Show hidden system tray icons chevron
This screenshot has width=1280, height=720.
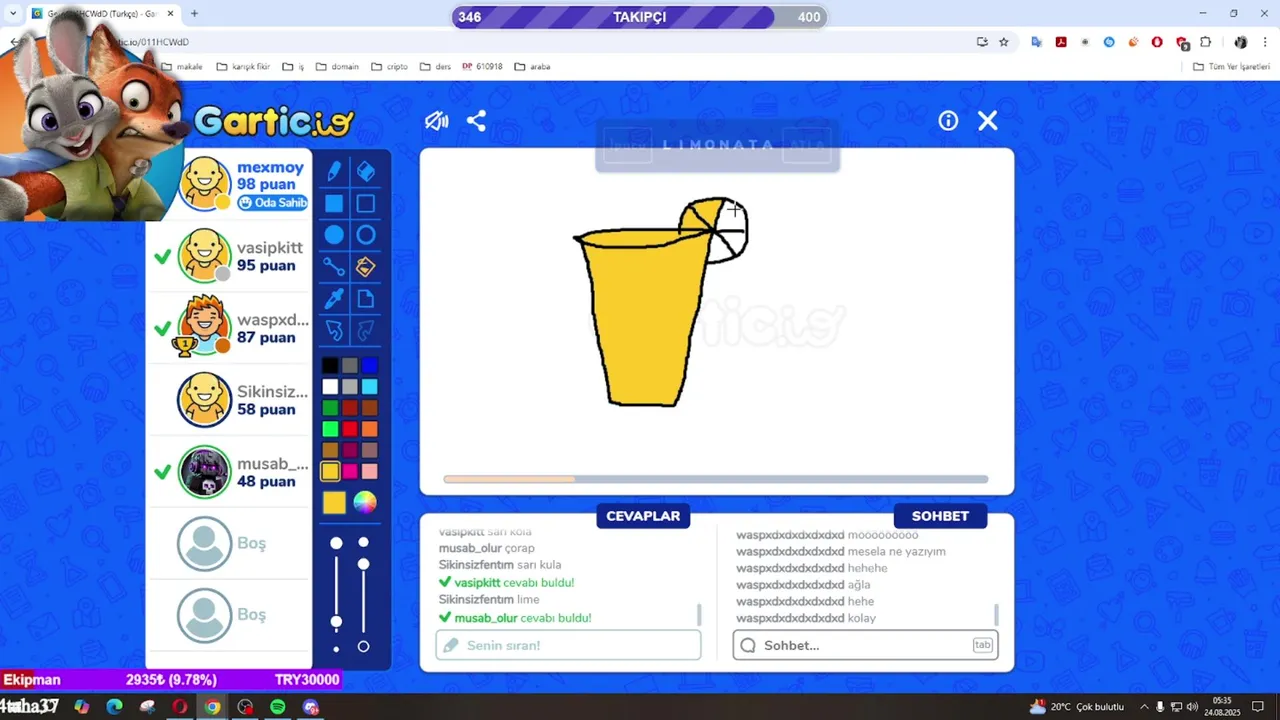[1144, 707]
